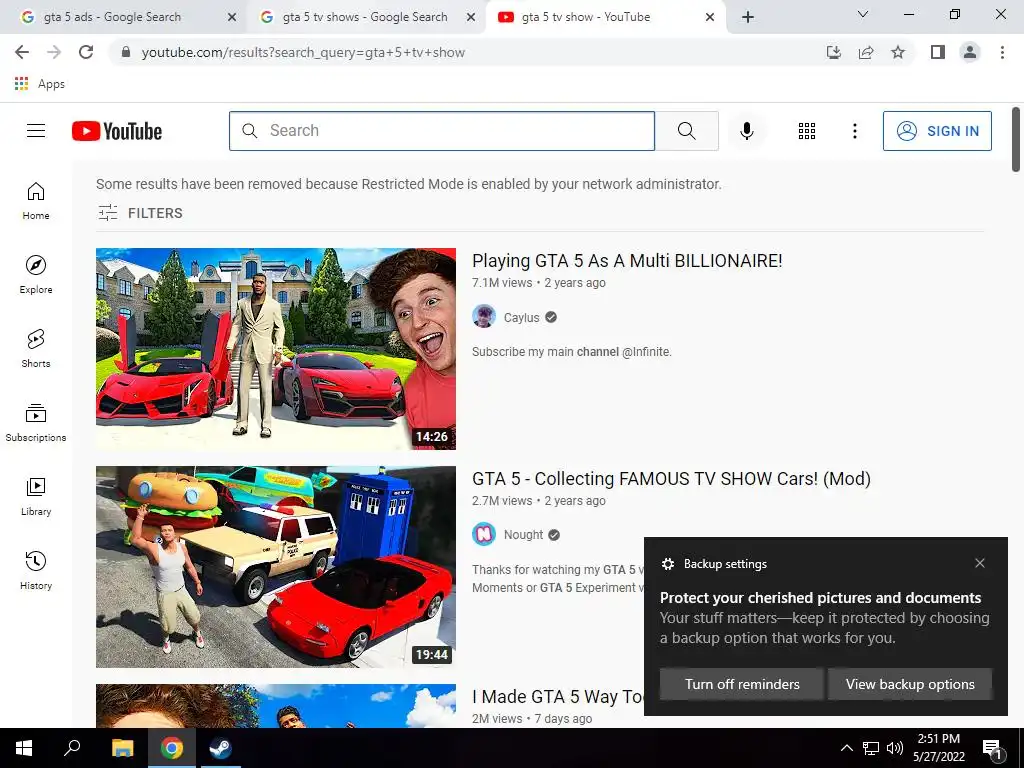
Task: Open YouTube settings three-dot menu
Action: 854,131
